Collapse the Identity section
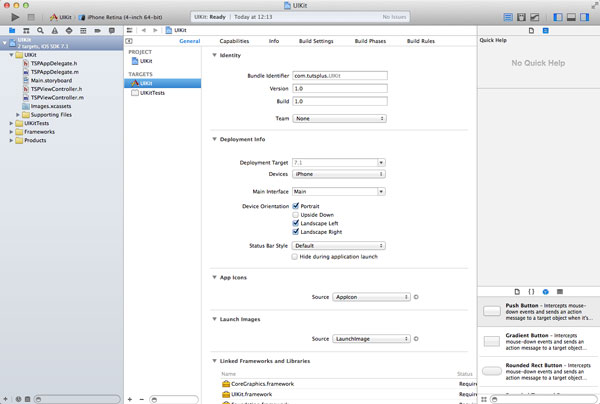Viewport: 600px width, 404px height. point(214,55)
